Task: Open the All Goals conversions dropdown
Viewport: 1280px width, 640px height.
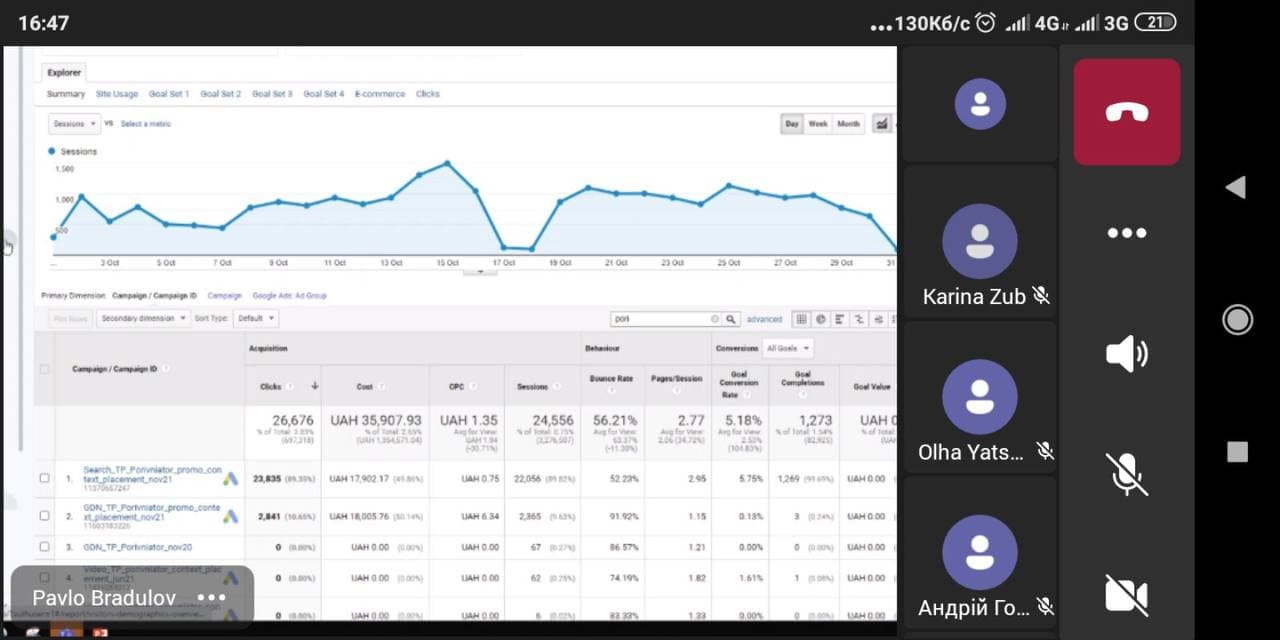Action: point(788,349)
